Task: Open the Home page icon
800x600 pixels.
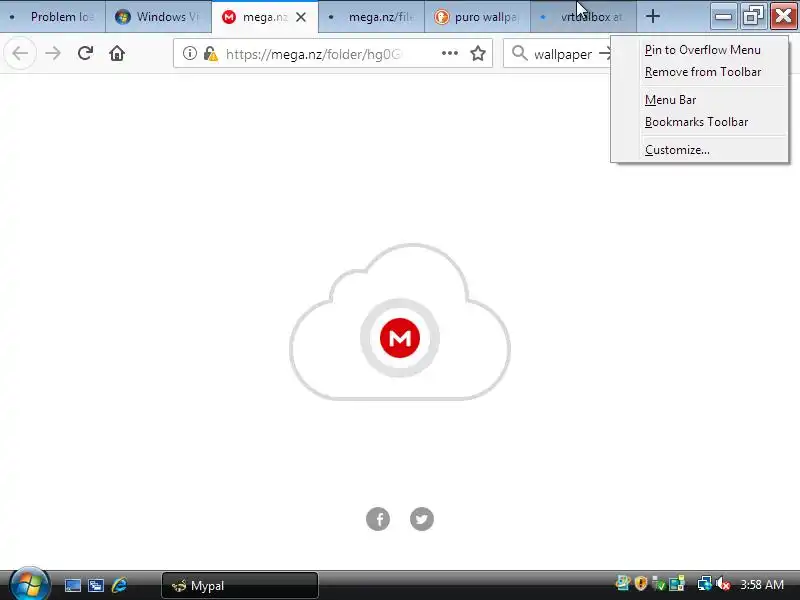Action: 117,53
